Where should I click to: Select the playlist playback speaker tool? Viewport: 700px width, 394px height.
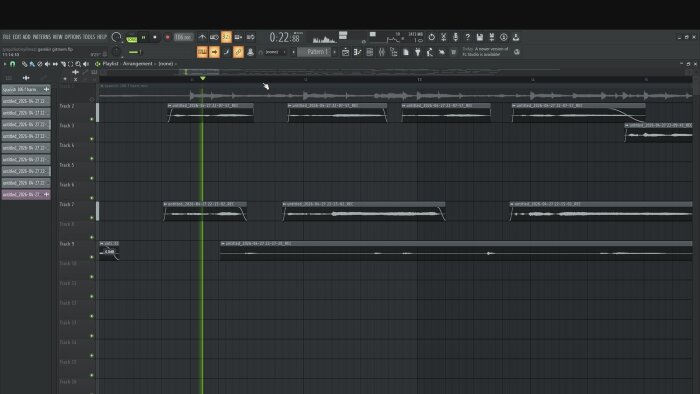coord(86,64)
